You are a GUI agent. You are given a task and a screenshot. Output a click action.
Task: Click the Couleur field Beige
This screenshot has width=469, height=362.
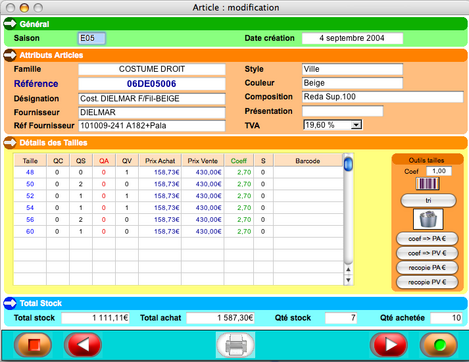click(x=352, y=83)
